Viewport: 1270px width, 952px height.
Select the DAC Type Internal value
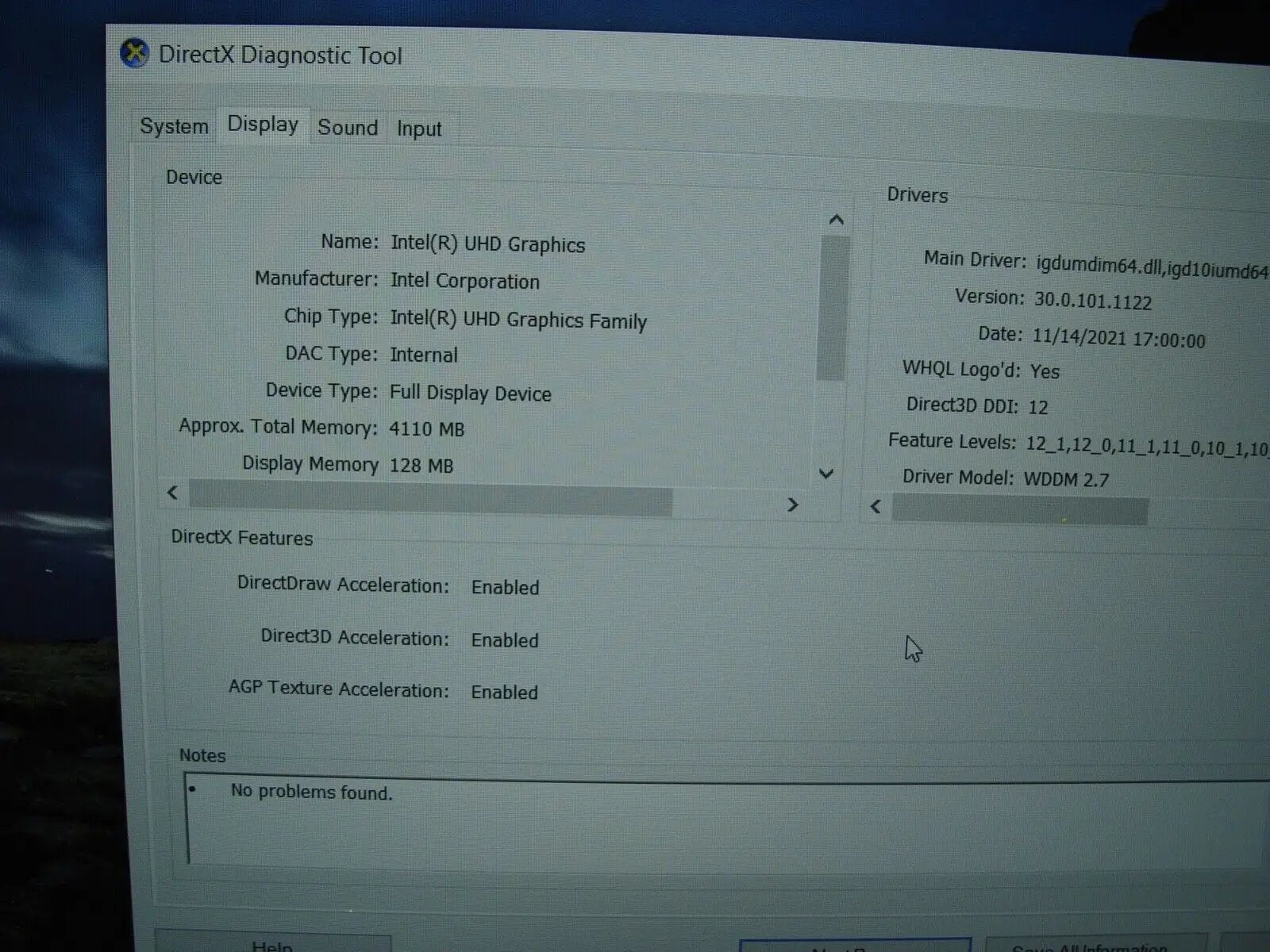coord(423,355)
